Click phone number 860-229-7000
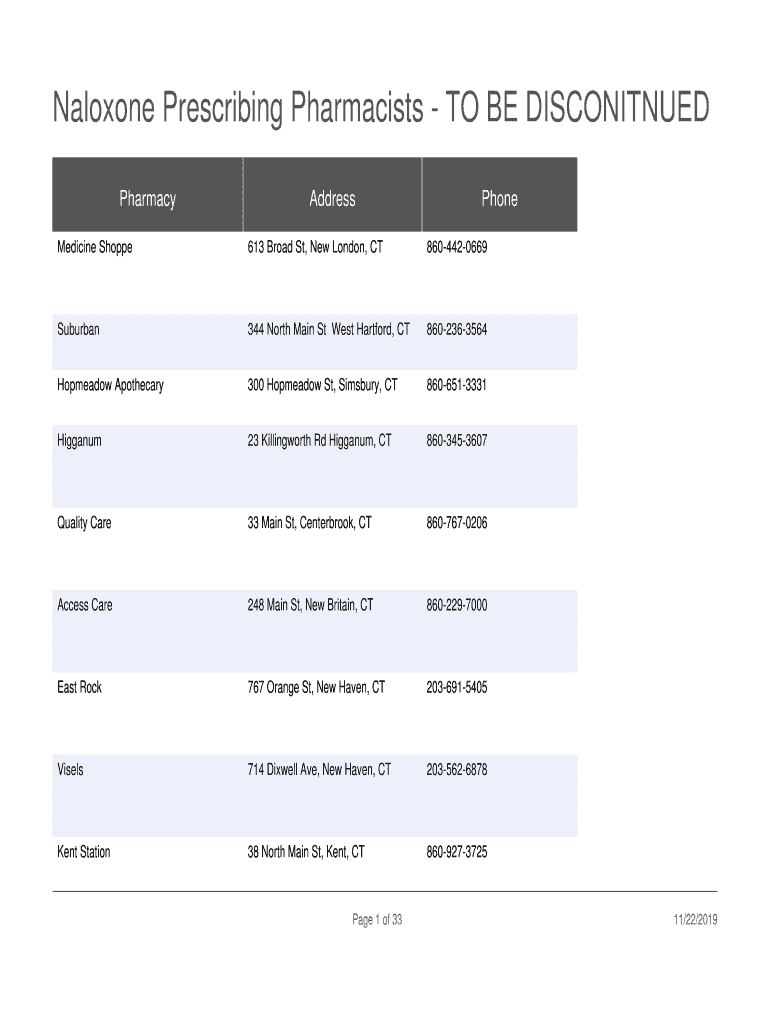Viewport: 770px width, 1024px height. [457, 605]
